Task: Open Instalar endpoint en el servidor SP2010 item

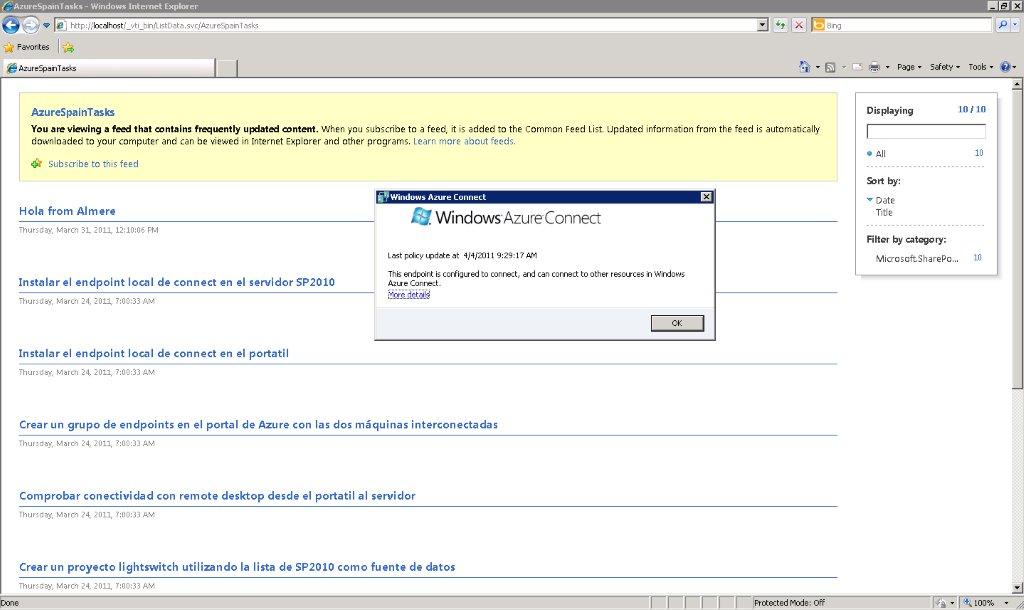Action: (176, 282)
